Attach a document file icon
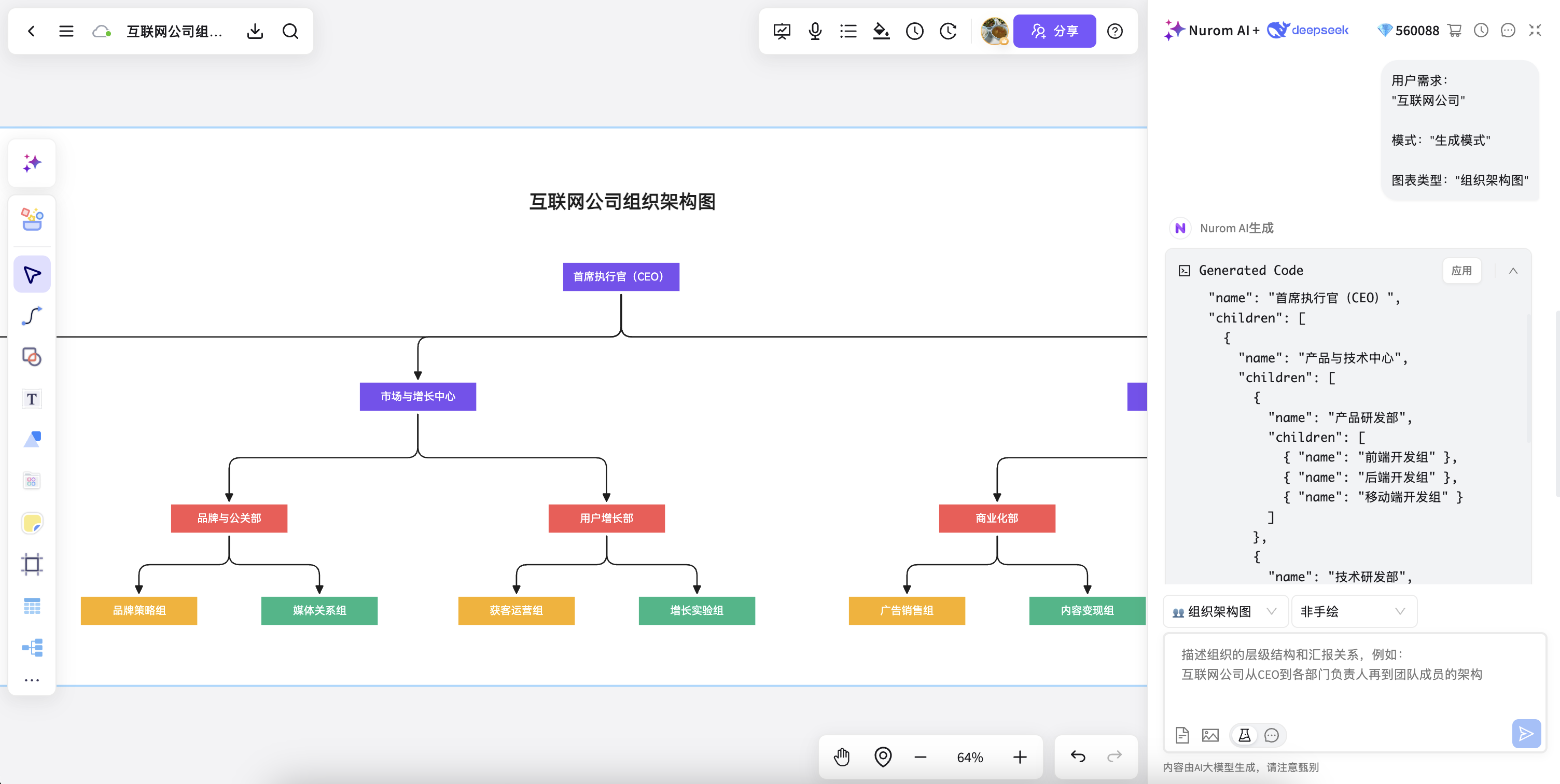This screenshot has width=1560, height=784. [1181, 735]
